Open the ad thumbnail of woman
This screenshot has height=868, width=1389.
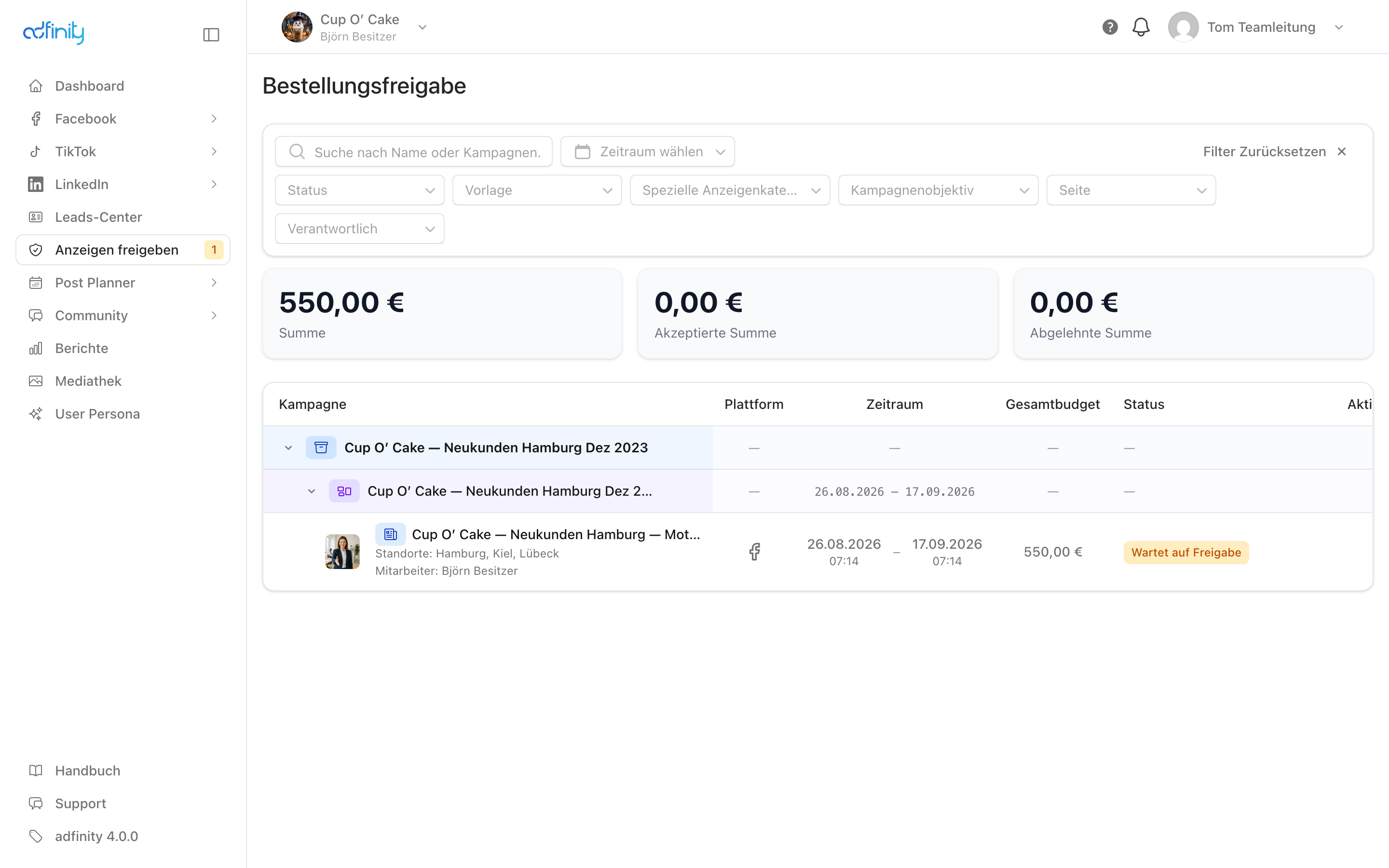click(x=342, y=552)
